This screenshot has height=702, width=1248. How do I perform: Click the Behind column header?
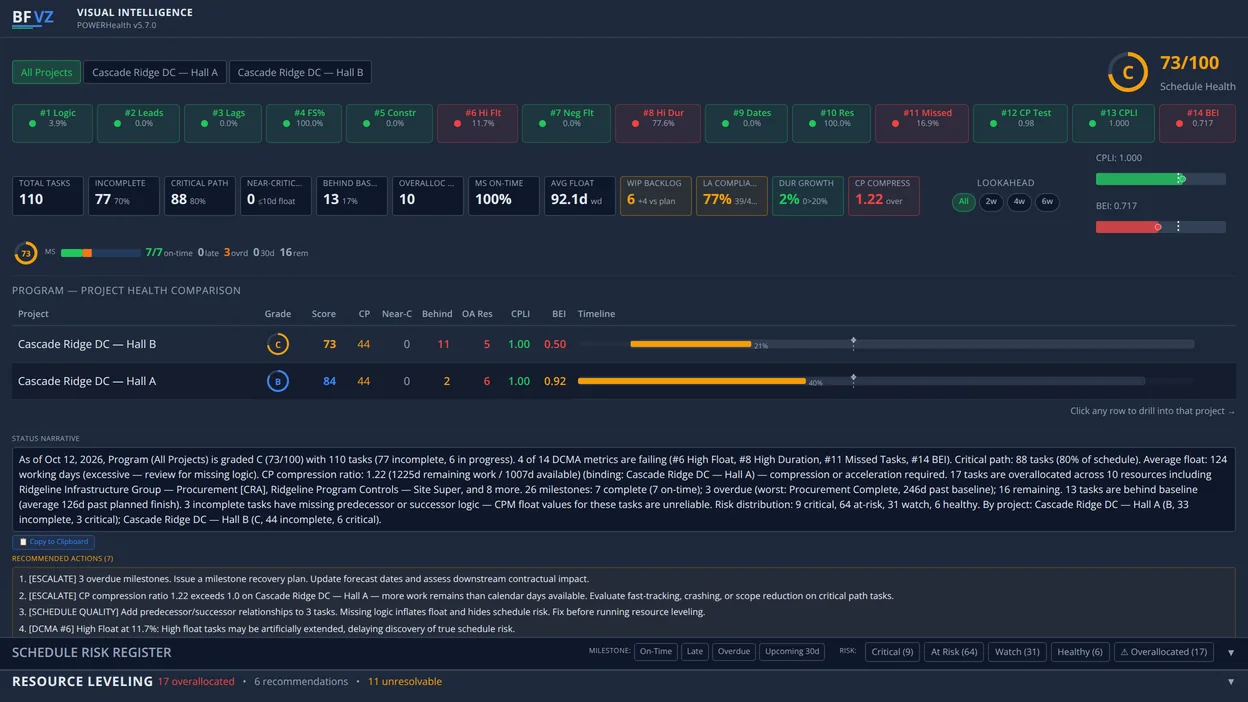[x=437, y=314]
